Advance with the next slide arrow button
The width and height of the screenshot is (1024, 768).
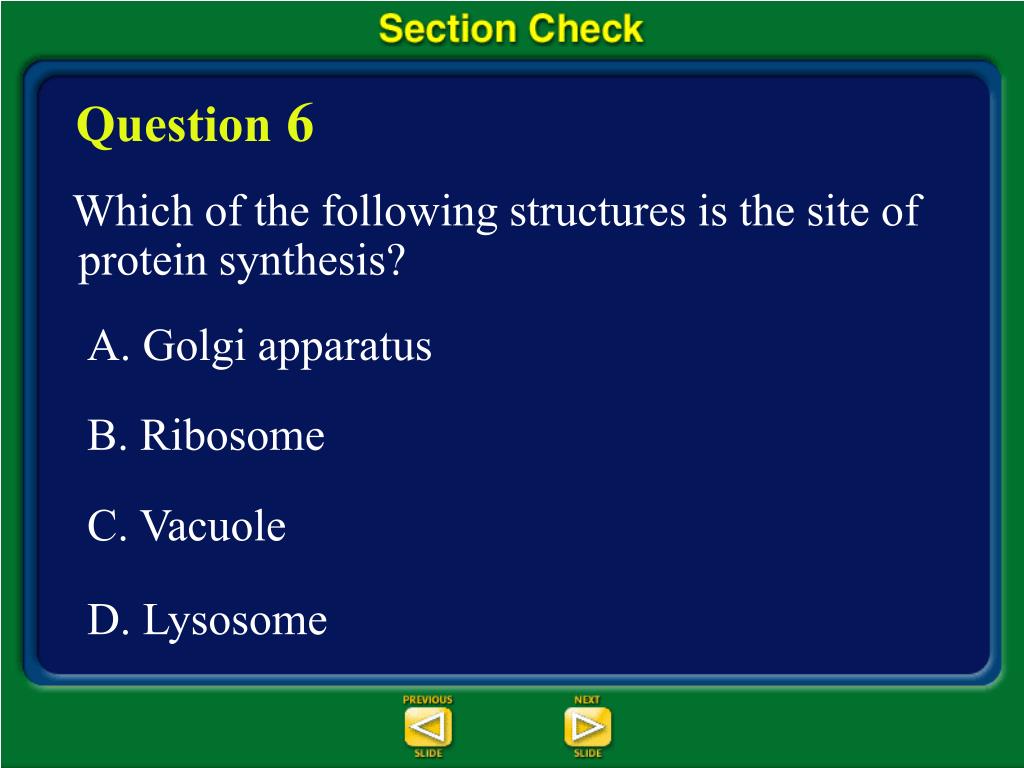[x=588, y=726]
